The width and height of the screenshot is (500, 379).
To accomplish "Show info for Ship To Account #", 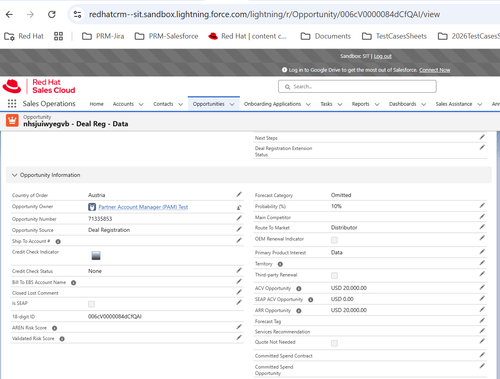I will [x=58, y=241].
